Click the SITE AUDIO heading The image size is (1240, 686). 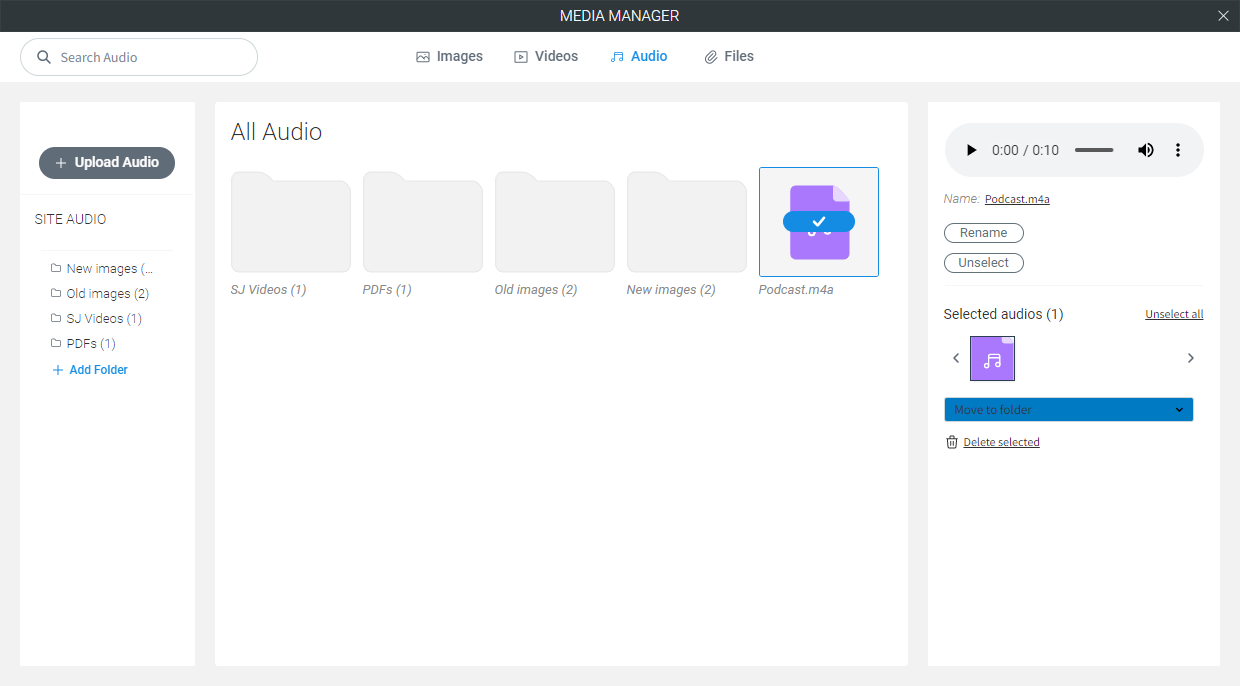pyautogui.click(x=70, y=219)
